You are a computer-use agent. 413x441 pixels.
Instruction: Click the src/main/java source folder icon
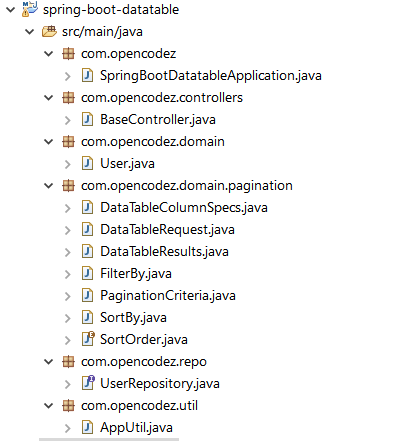click(49, 31)
